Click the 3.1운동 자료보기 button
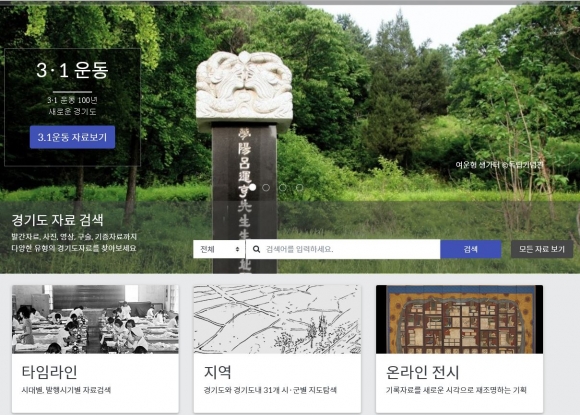The height and width of the screenshot is (415, 580). [x=72, y=137]
